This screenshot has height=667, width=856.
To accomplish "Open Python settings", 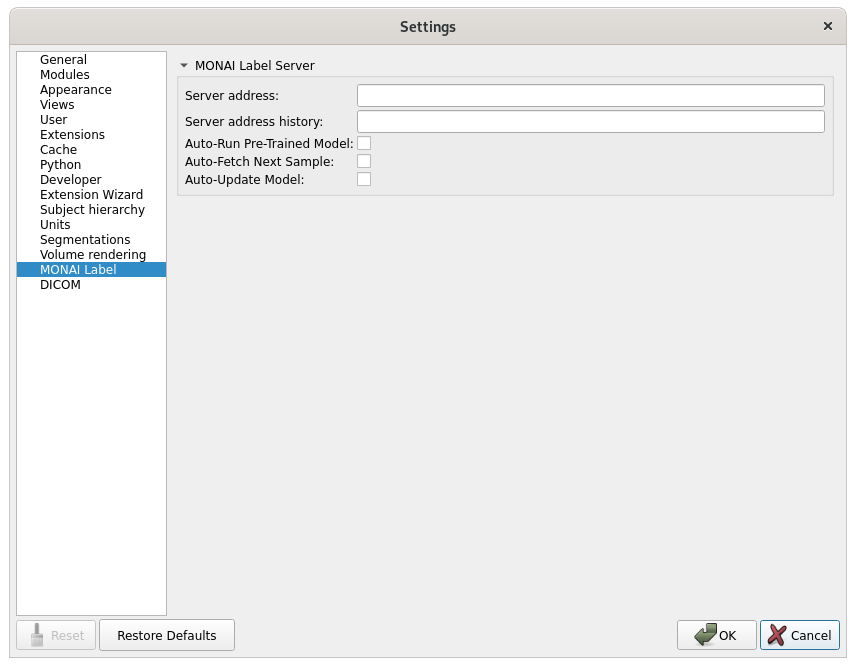I will point(92,165).
